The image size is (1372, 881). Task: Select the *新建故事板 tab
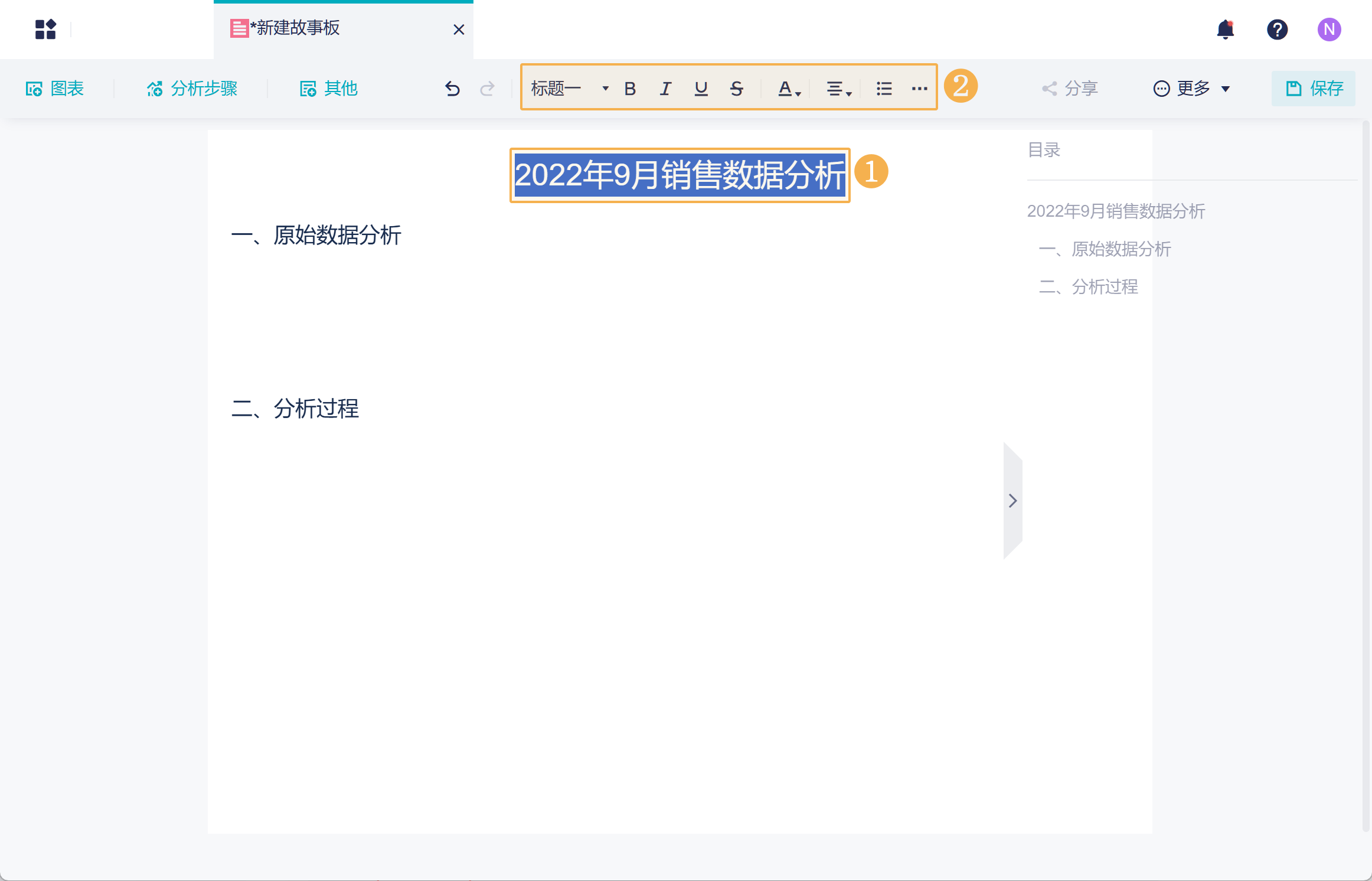343,30
